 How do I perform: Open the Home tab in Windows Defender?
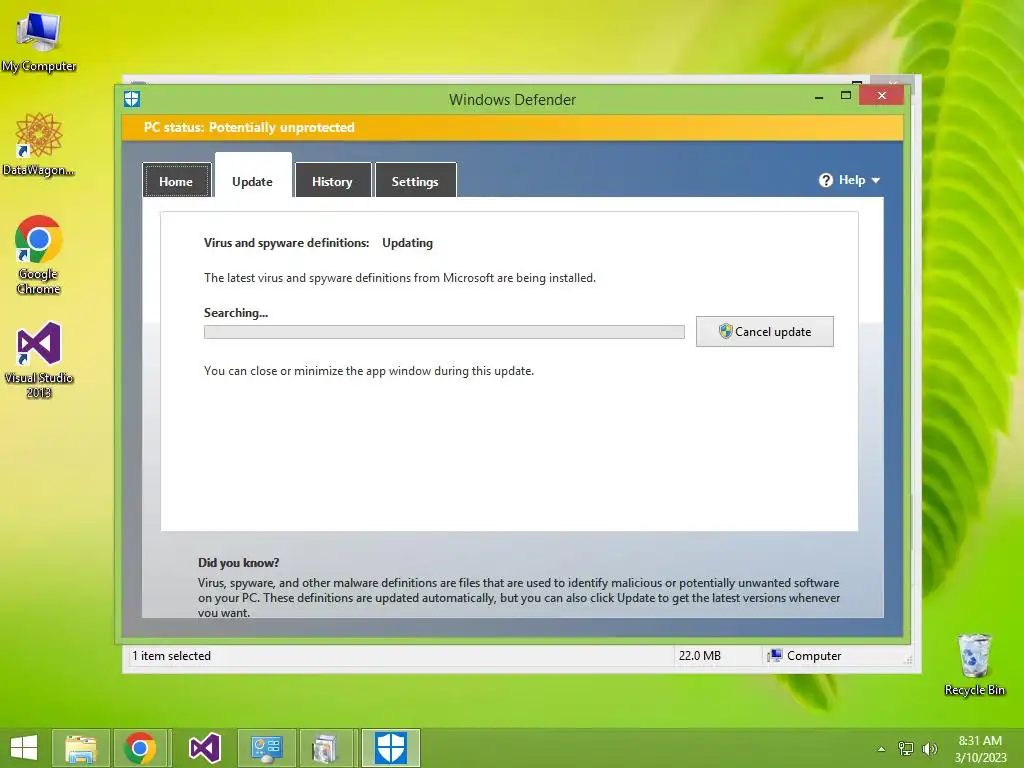coord(176,181)
